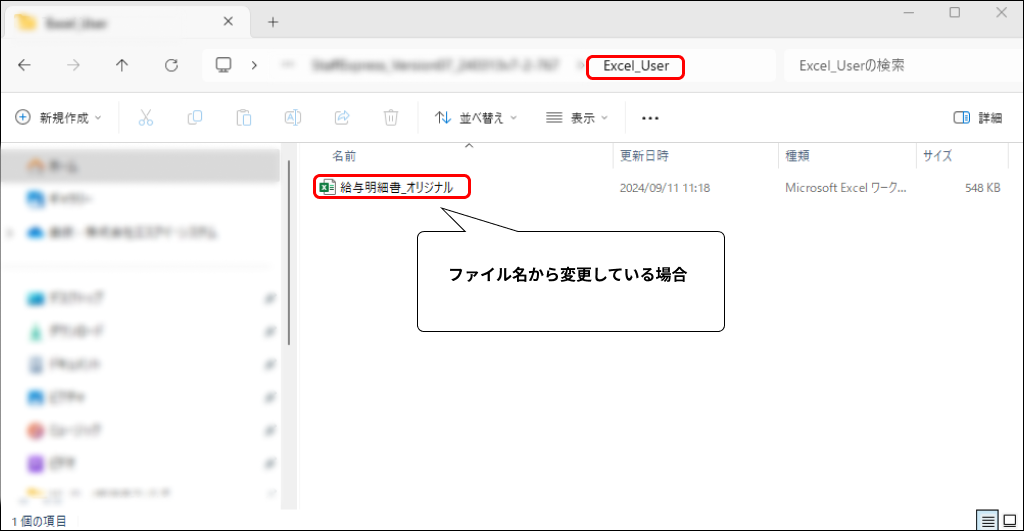Click the Microsoft Excel ワーク... type cell
Viewport: 1024px width, 531px height.
(846, 188)
